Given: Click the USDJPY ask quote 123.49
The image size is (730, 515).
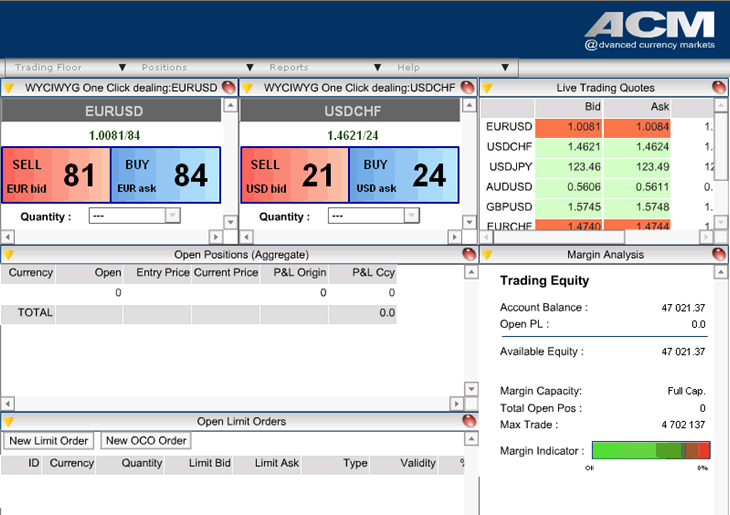Looking at the screenshot, I should pos(637,167).
